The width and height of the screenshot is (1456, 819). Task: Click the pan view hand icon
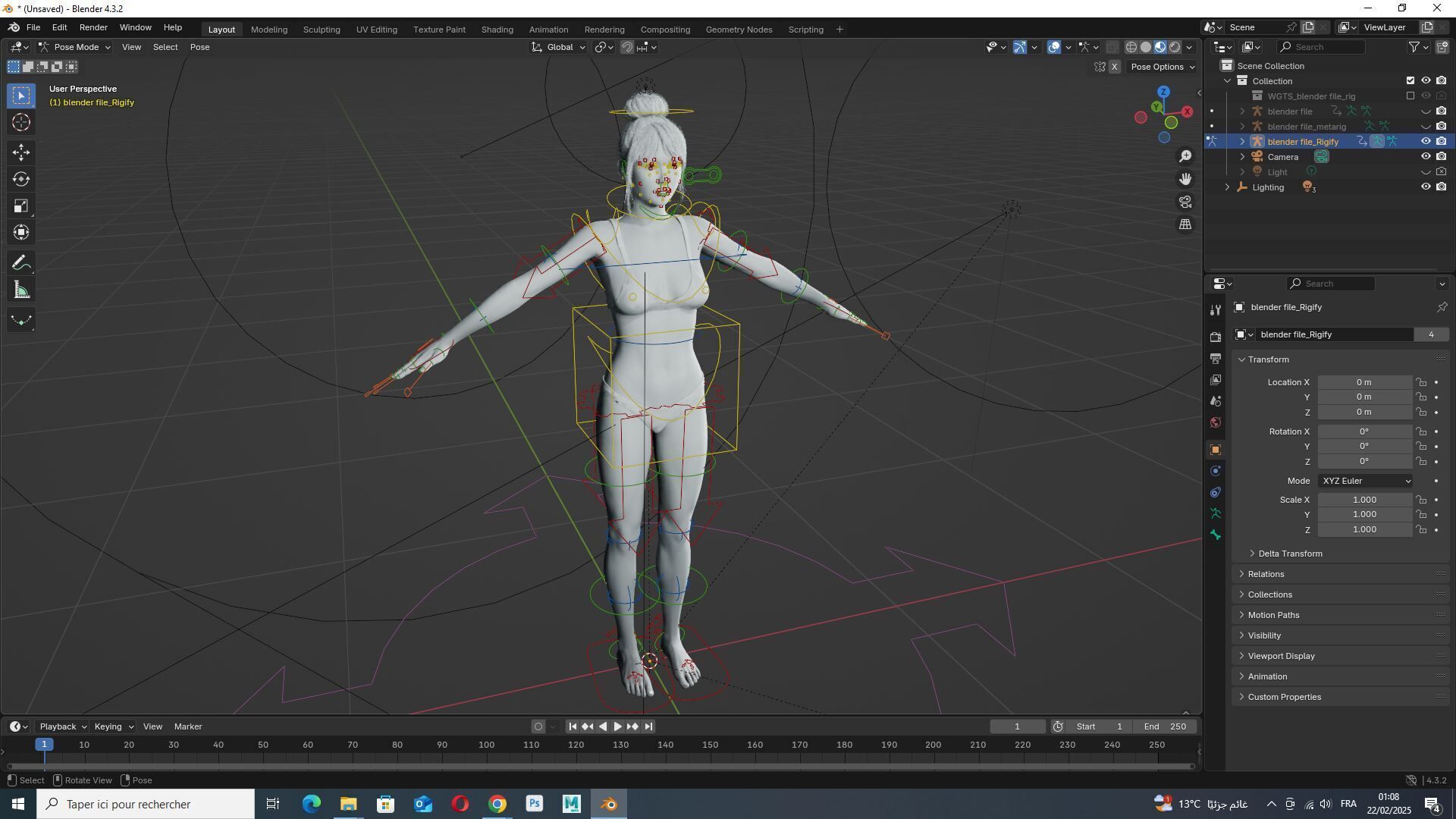[x=1185, y=179]
